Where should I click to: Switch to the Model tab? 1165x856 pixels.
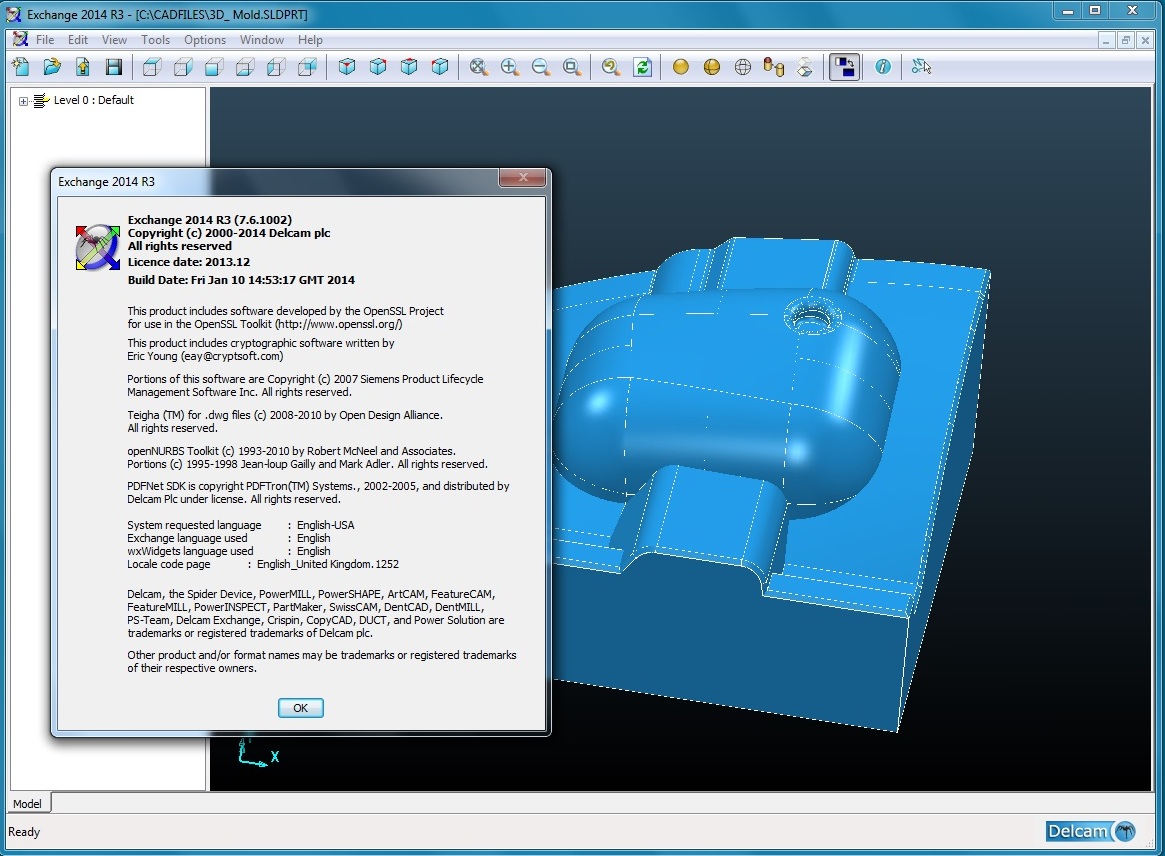(x=27, y=803)
